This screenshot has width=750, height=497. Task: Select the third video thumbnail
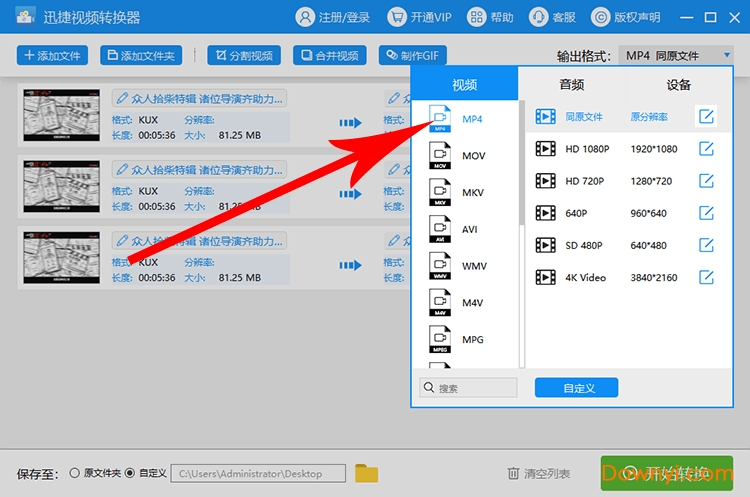pos(62,257)
